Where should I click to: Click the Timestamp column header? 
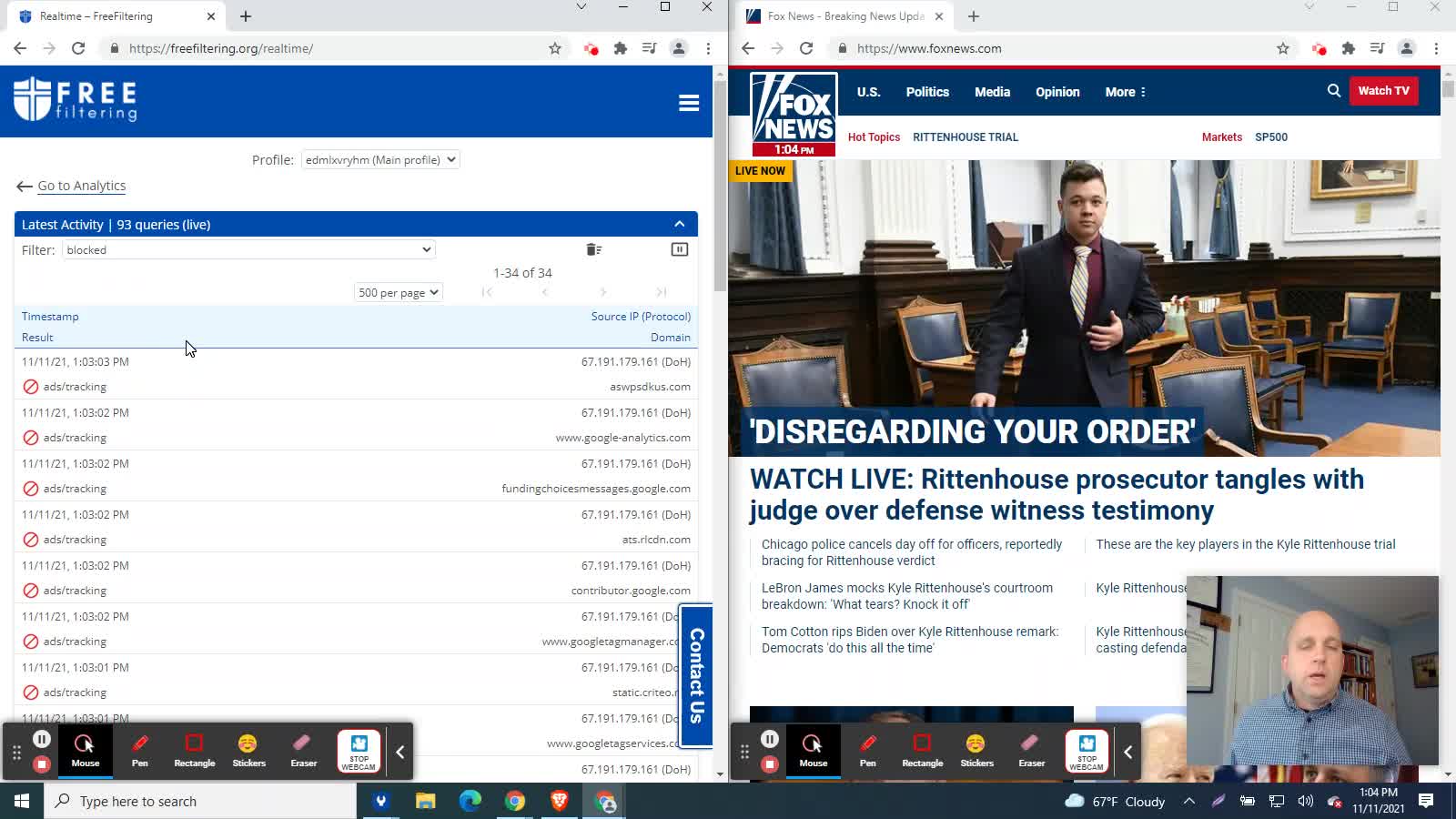(50, 317)
